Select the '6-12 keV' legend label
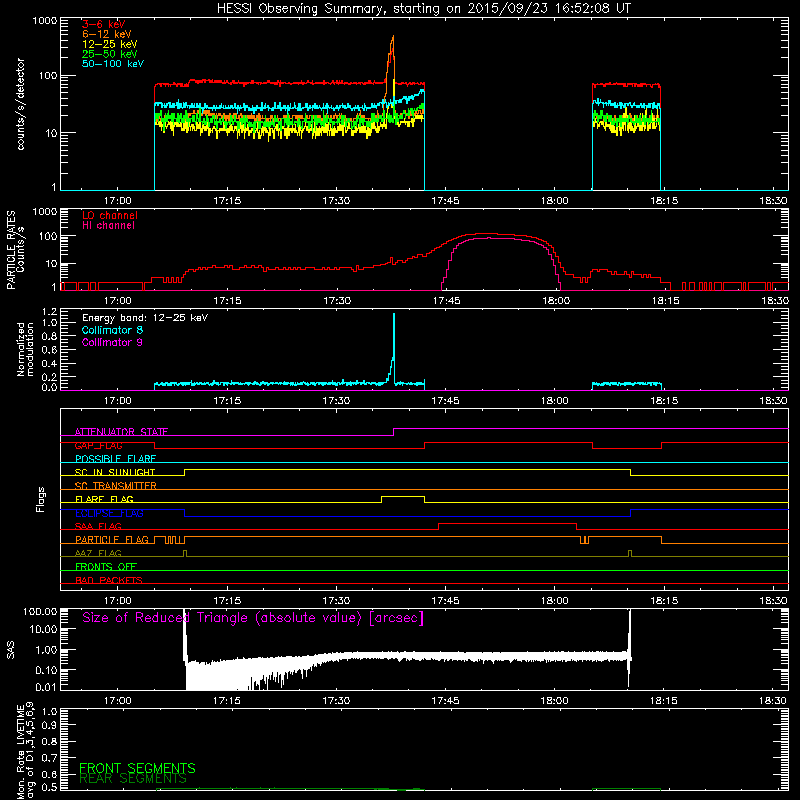The height and width of the screenshot is (800, 800). 107,34
